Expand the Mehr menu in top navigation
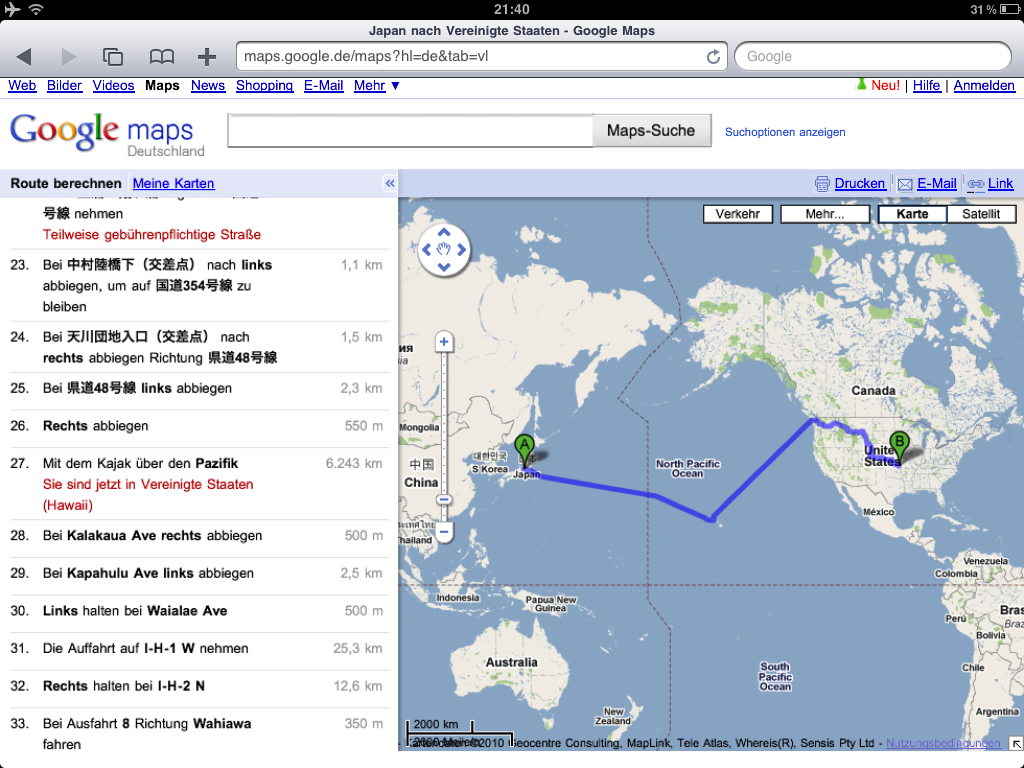 pyautogui.click(x=377, y=86)
